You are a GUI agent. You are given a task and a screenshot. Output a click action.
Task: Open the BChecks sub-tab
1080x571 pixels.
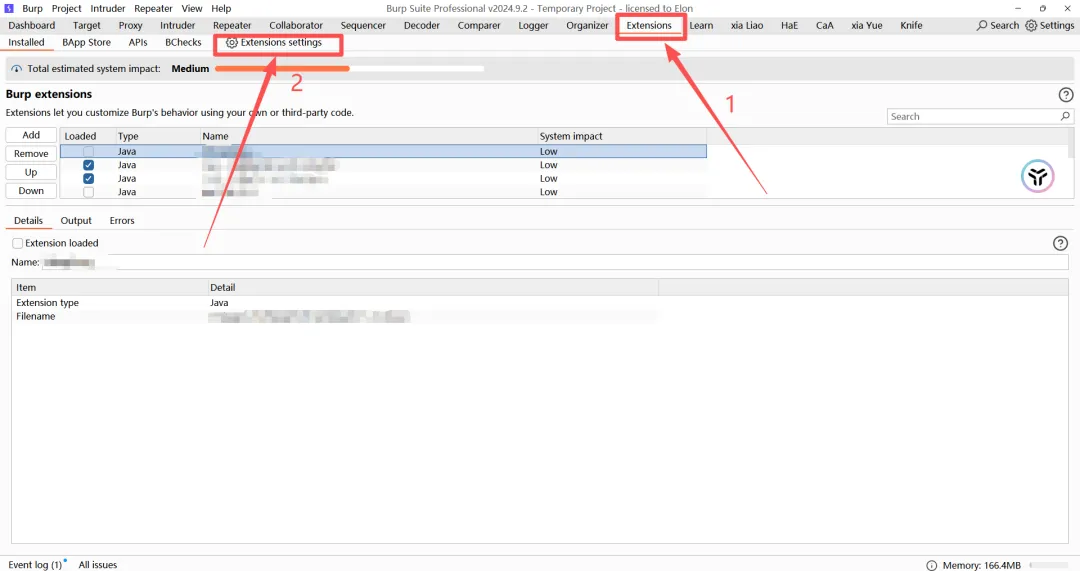point(183,43)
